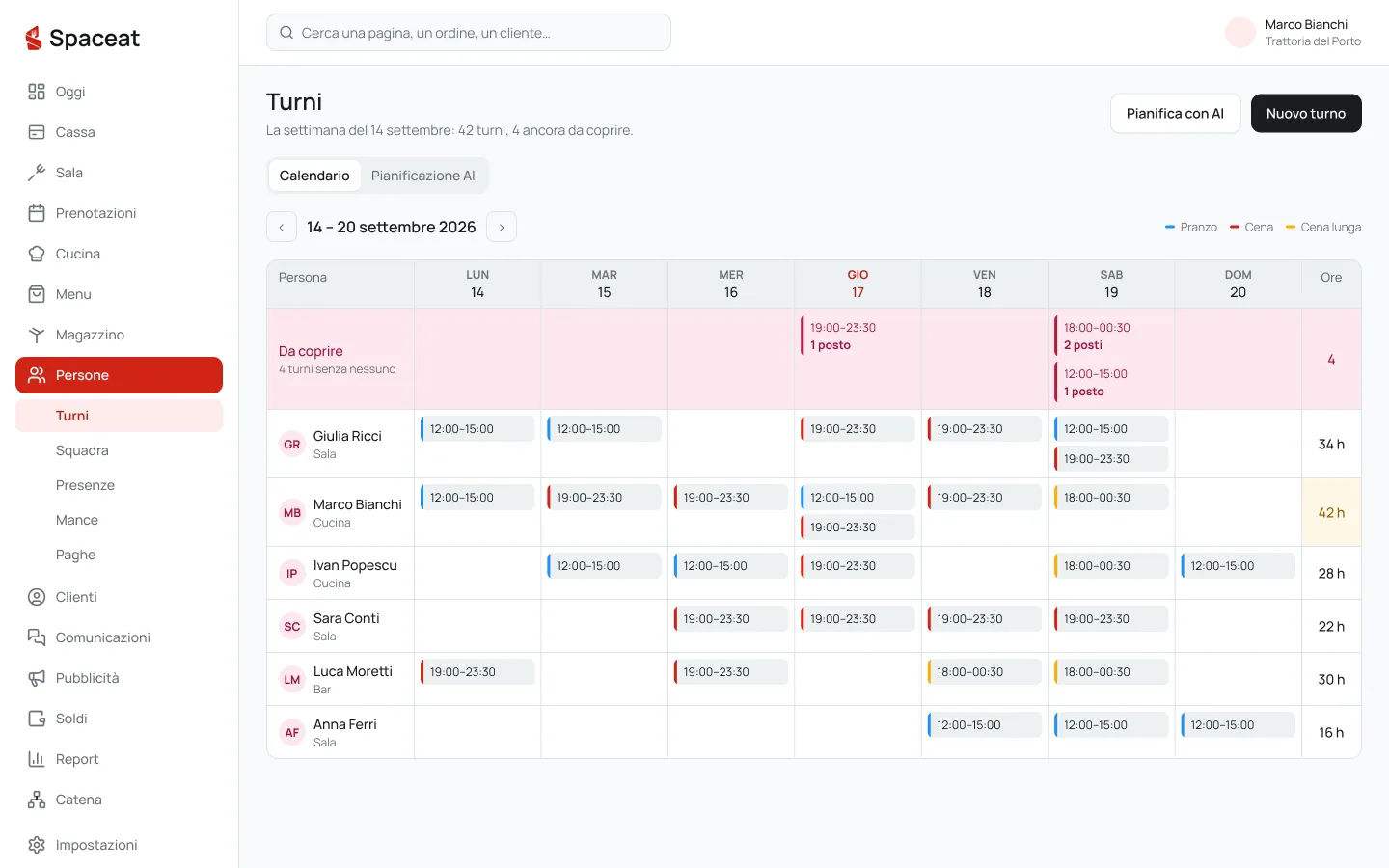Click the Pianifica con AI button
This screenshot has height=868, width=1389.
pos(1175,113)
